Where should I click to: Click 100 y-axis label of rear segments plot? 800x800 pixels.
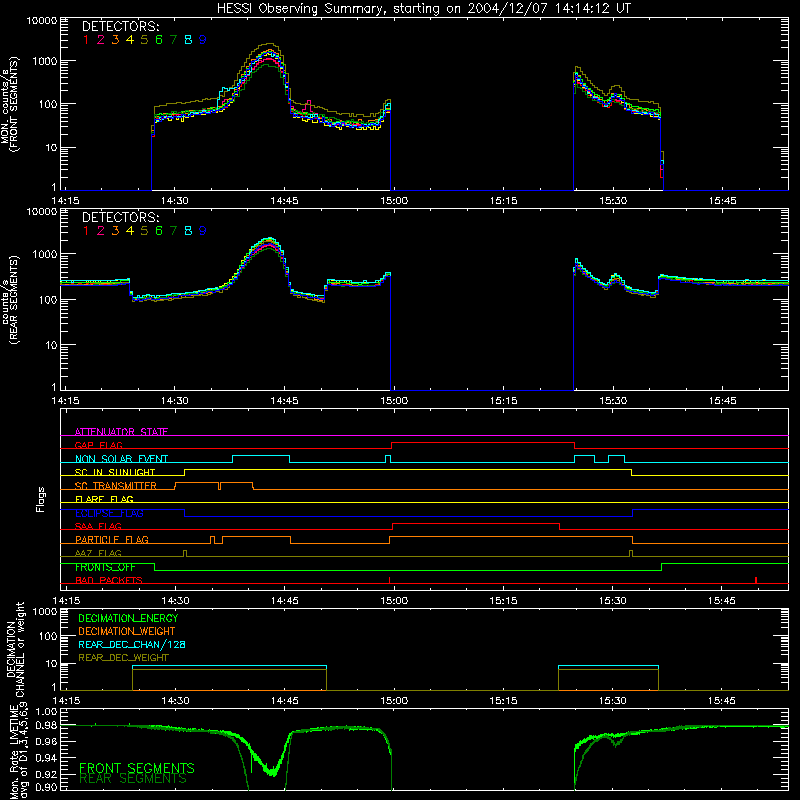(48, 300)
